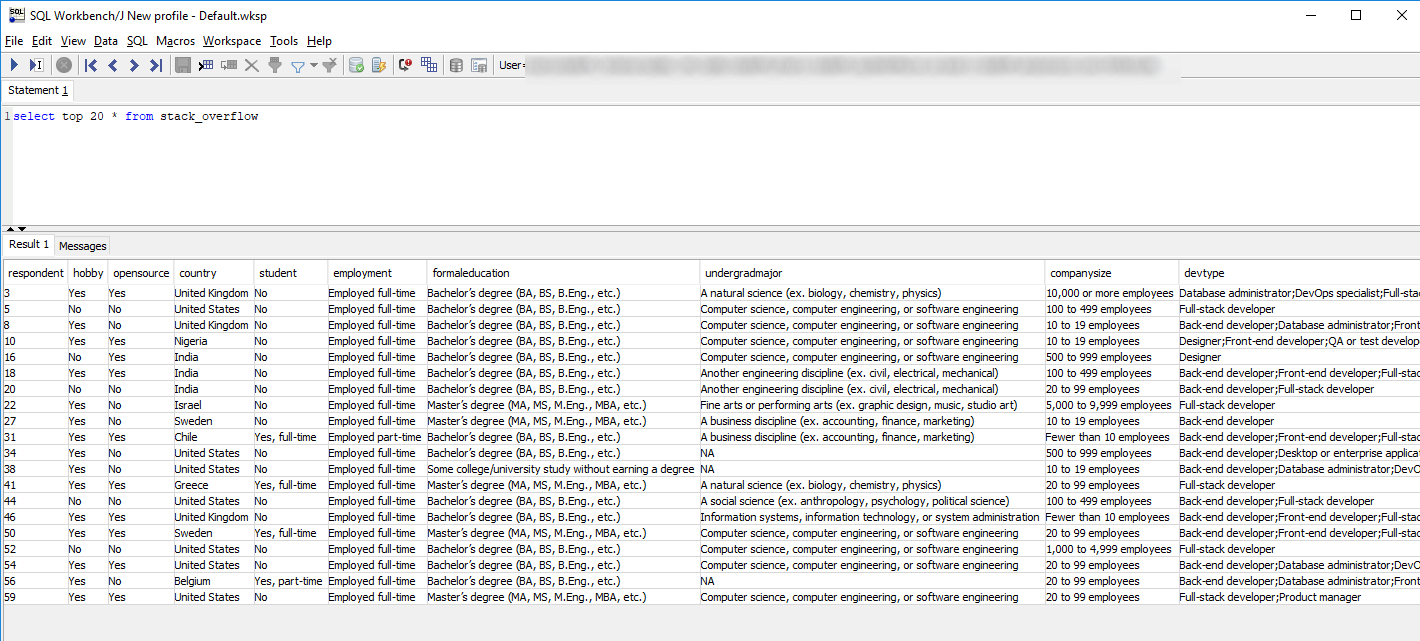Jump to the last row of results
This screenshot has height=641, width=1420.
click(x=155, y=65)
